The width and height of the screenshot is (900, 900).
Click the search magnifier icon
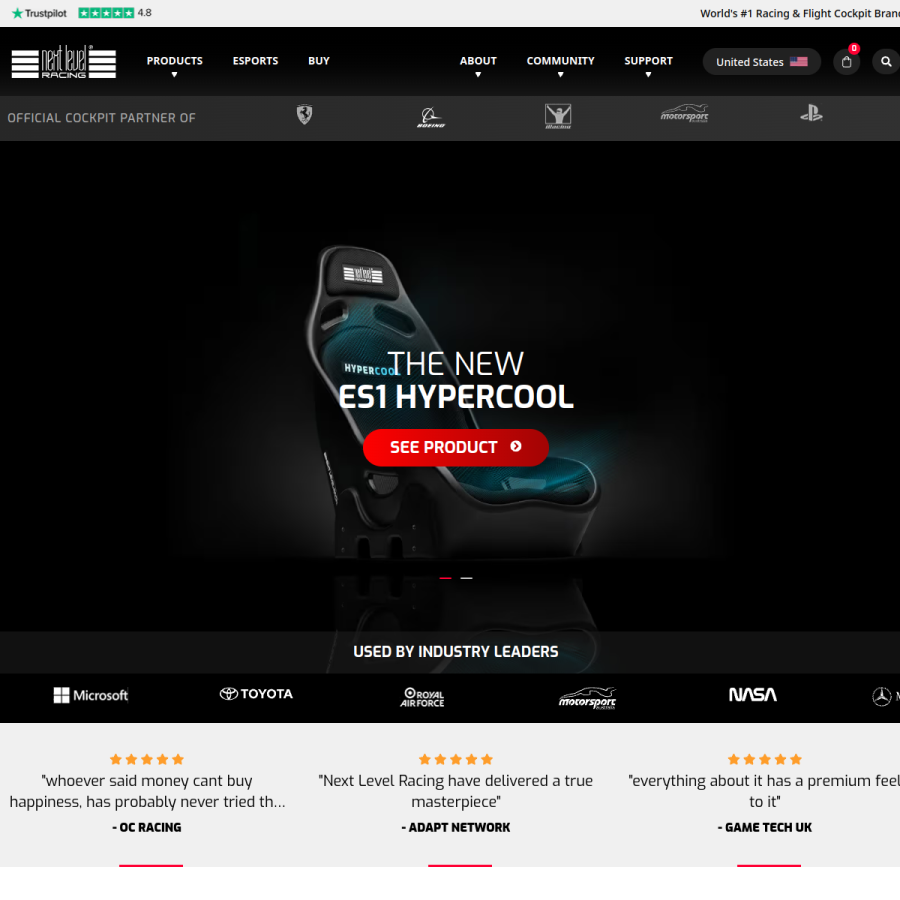pyautogui.click(x=886, y=61)
